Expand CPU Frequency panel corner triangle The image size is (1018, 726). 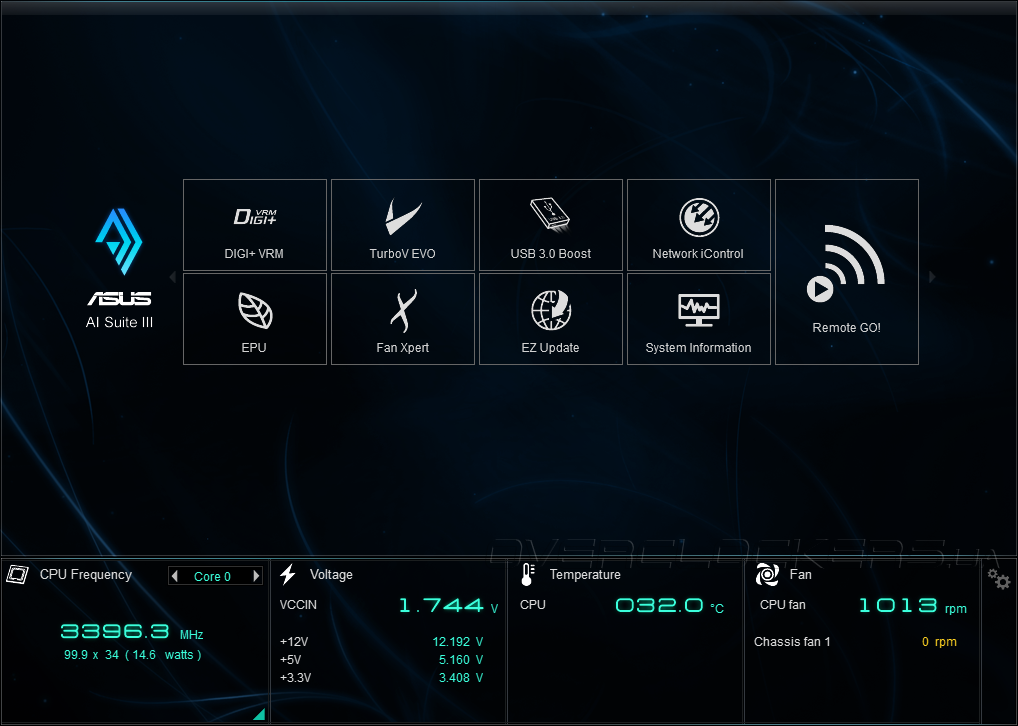click(x=259, y=714)
